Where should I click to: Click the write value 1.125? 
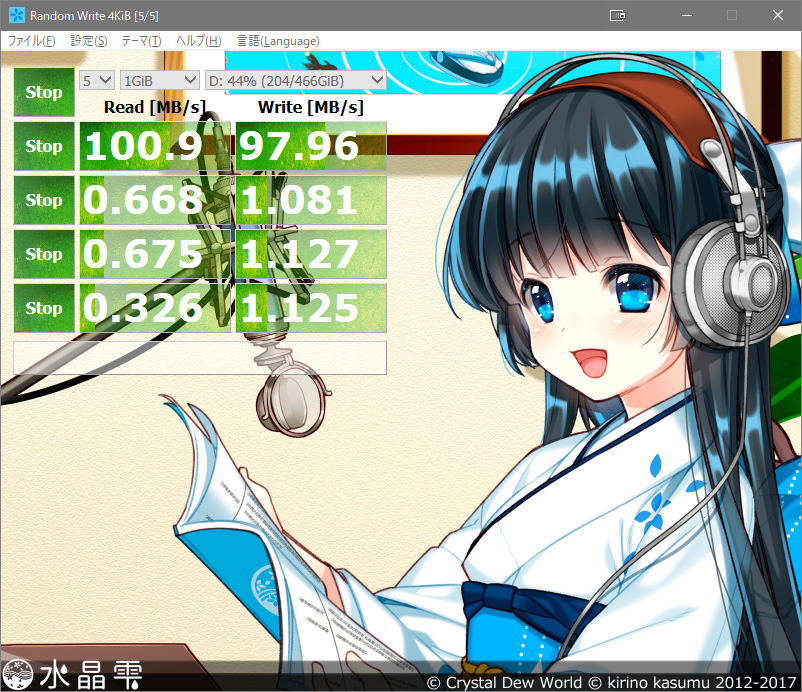[x=311, y=308]
